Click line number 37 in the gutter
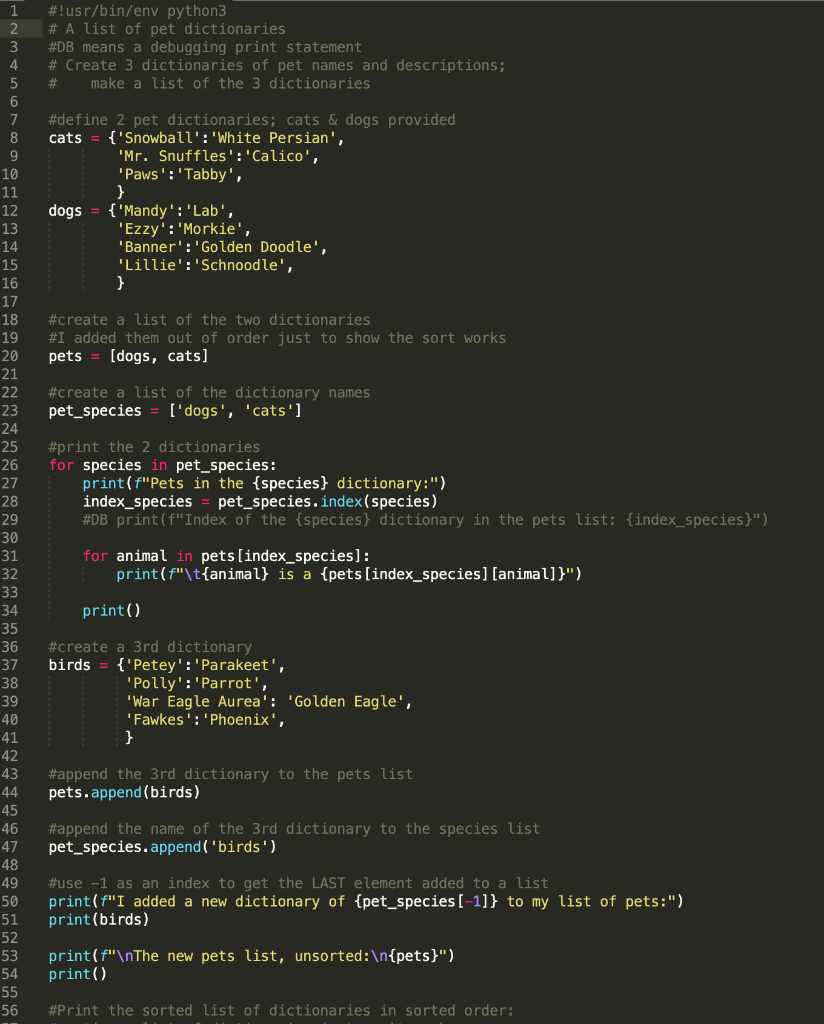The height and width of the screenshot is (1024, 824). [10, 665]
